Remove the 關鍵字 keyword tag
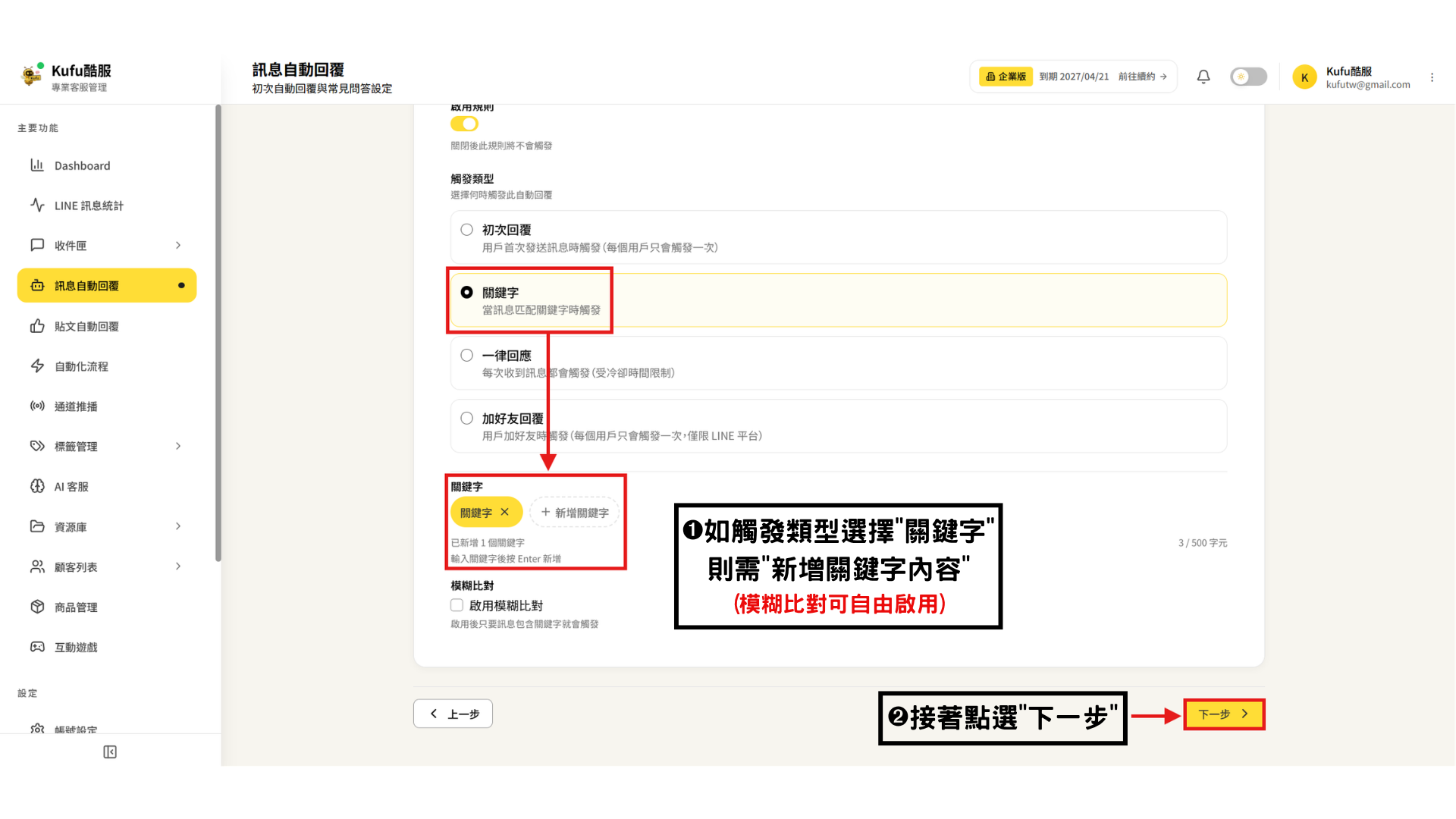 (505, 512)
